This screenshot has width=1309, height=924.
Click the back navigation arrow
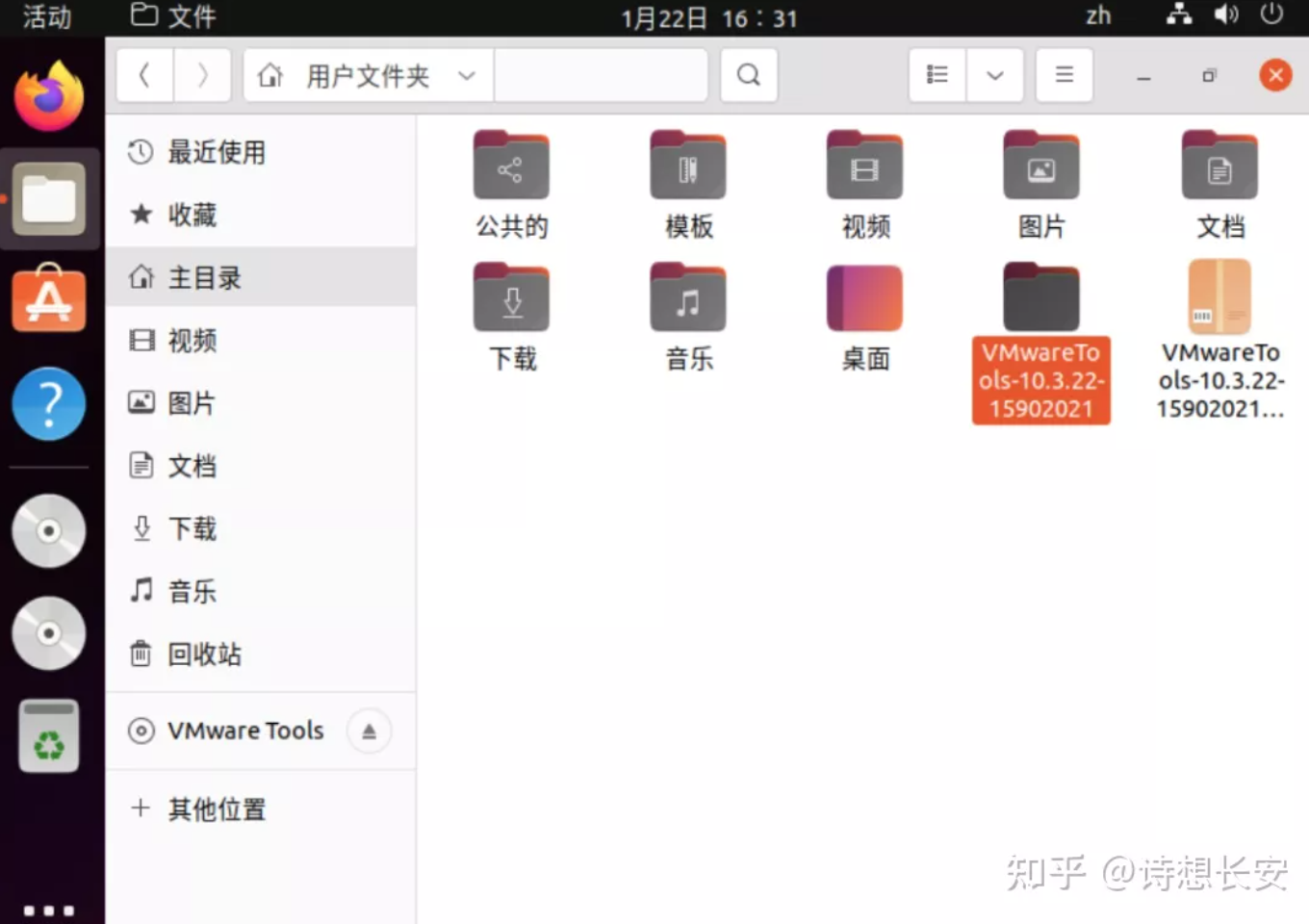144,75
